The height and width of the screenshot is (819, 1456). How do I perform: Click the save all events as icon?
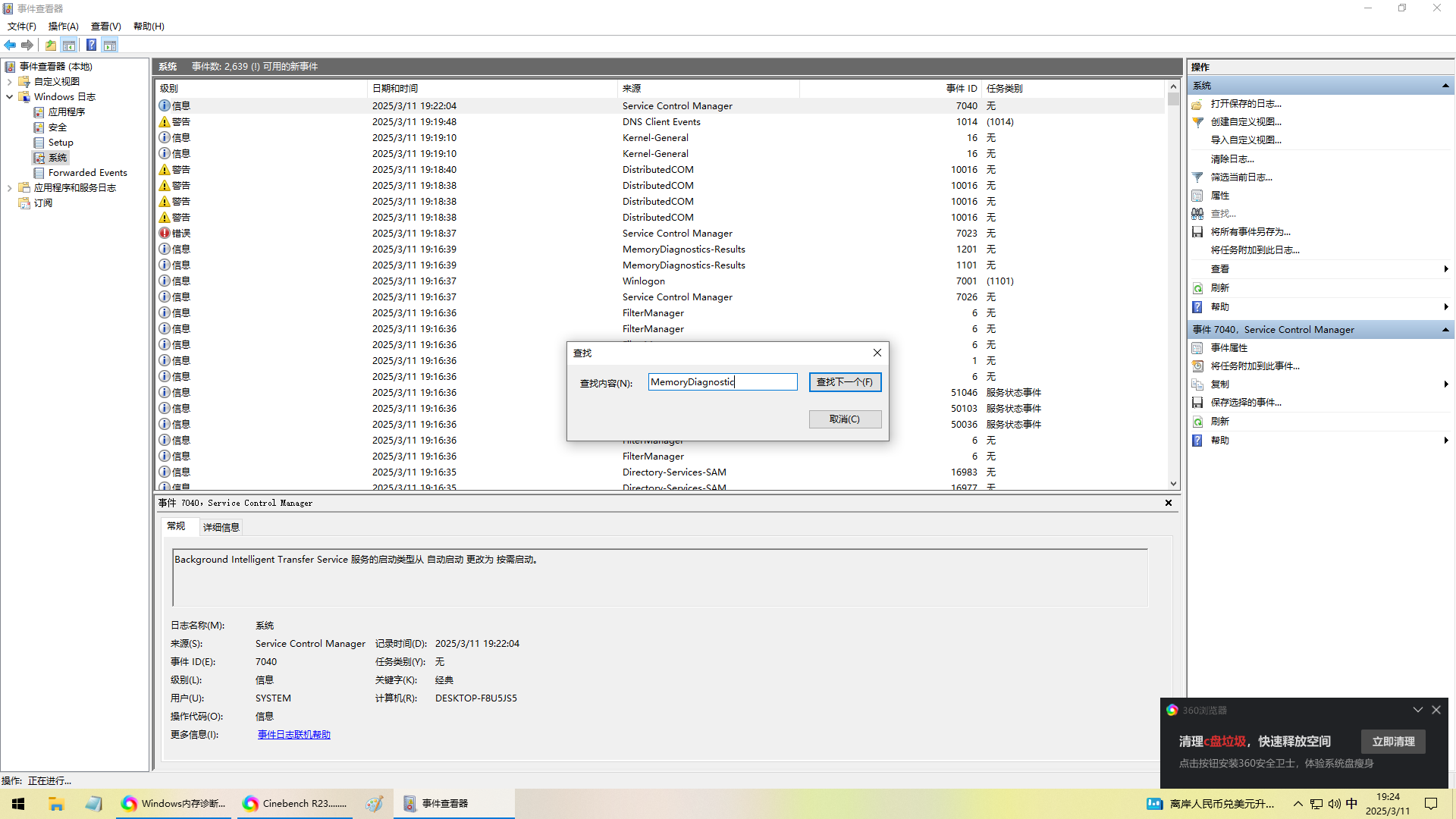(1197, 232)
